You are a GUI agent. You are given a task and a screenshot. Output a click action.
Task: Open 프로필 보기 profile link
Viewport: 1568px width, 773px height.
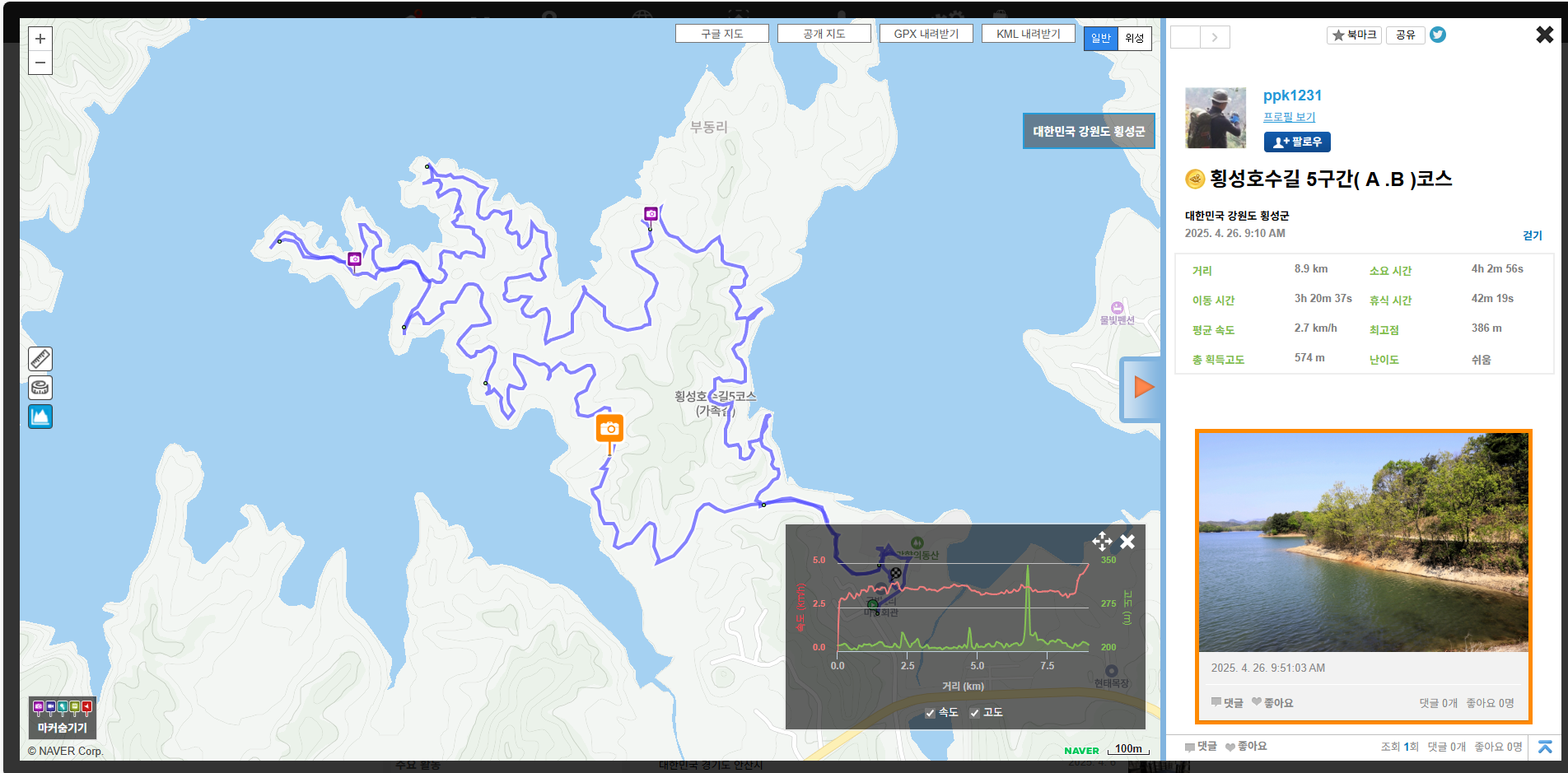coord(1290,117)
